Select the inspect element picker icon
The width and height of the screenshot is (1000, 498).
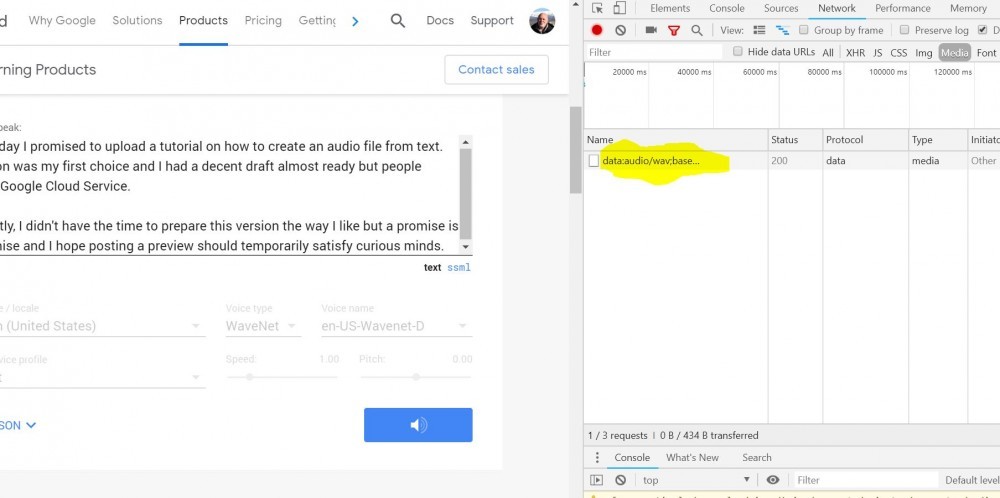(x=597, y=8)
